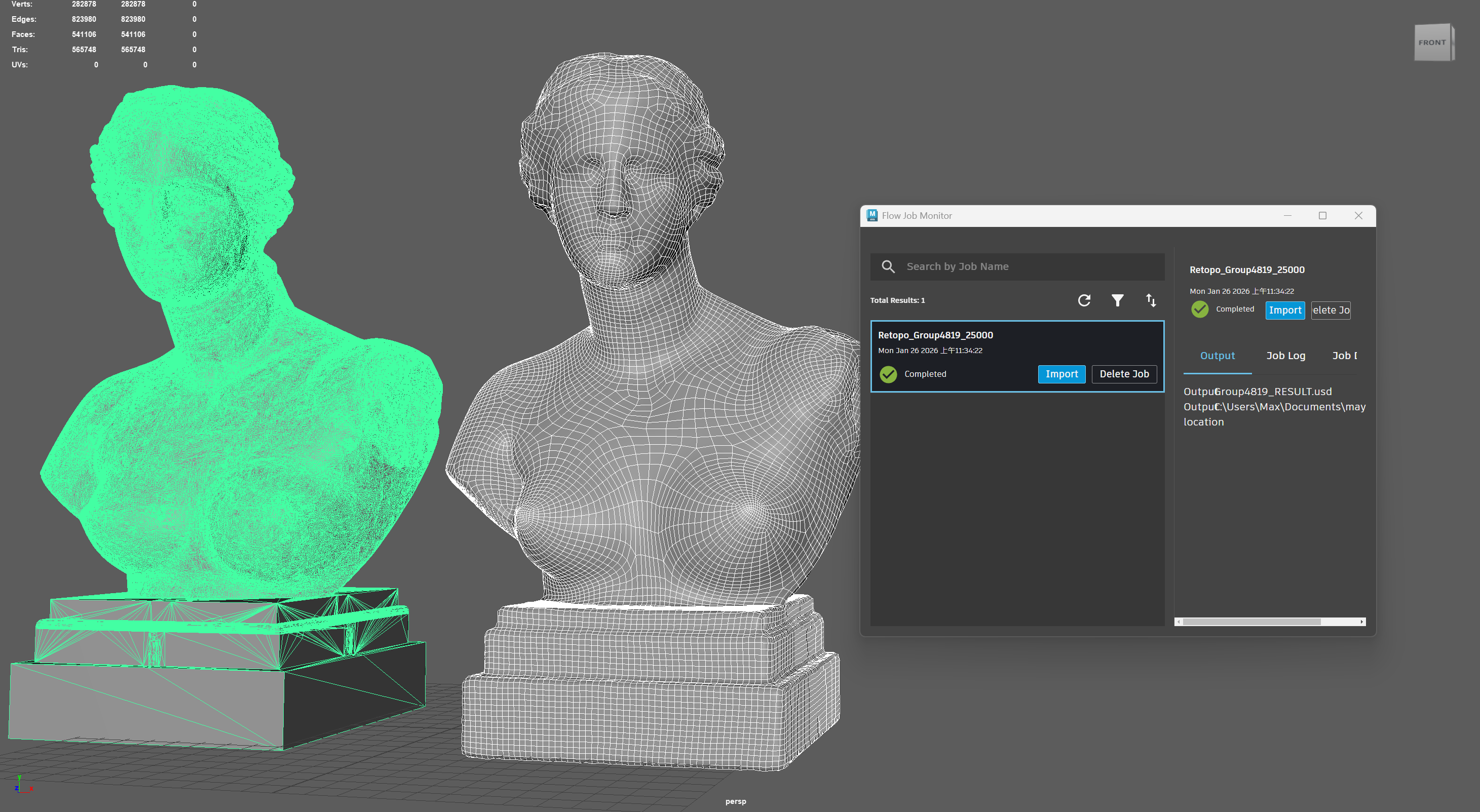Image resolution: width=1480 pixels, height=812 pixels.
Task: Click the scrollbar right arrow in details panel
Action: click(1361, 622)
